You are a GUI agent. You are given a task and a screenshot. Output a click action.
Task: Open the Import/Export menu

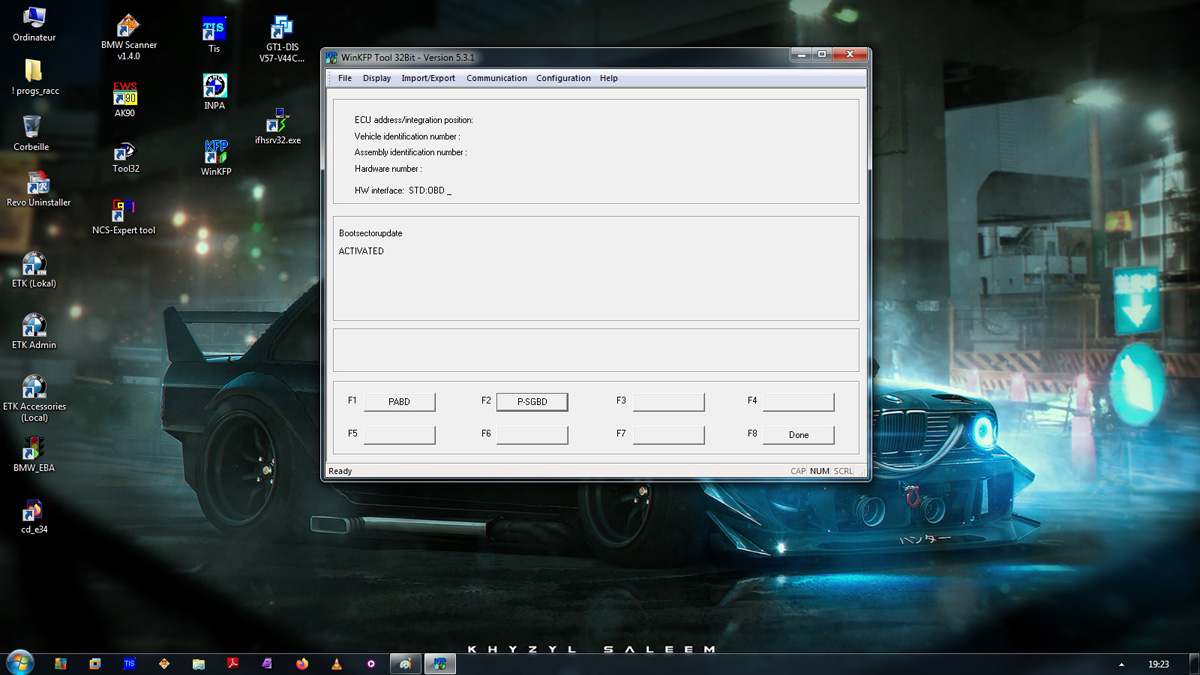428,78
